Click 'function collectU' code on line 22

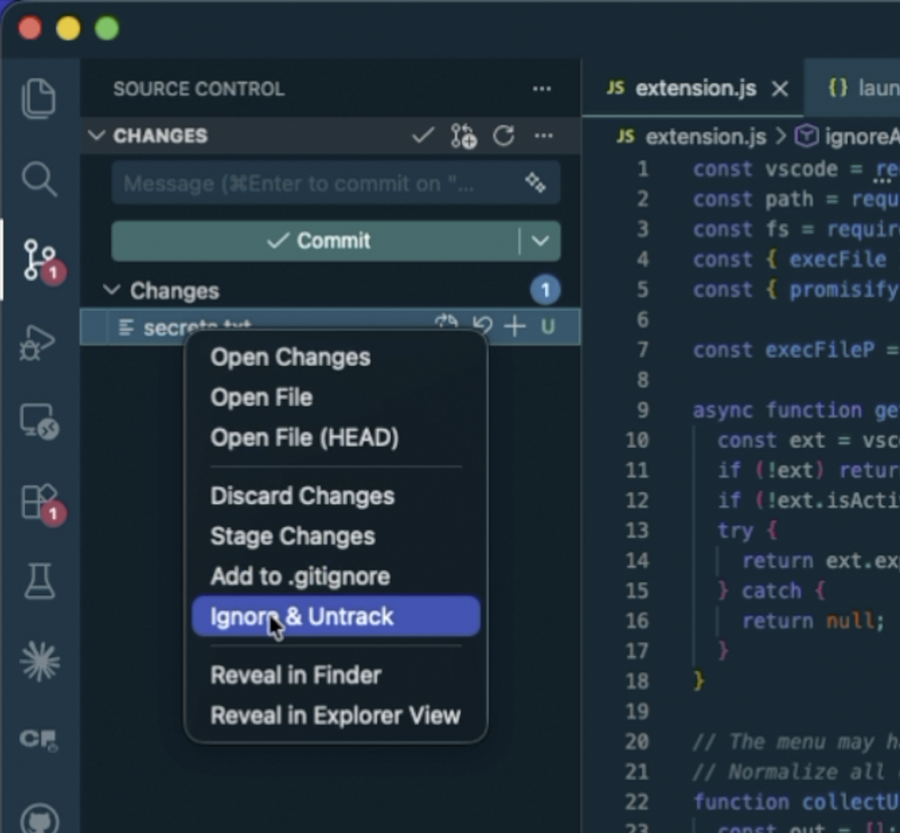(796, 801)
